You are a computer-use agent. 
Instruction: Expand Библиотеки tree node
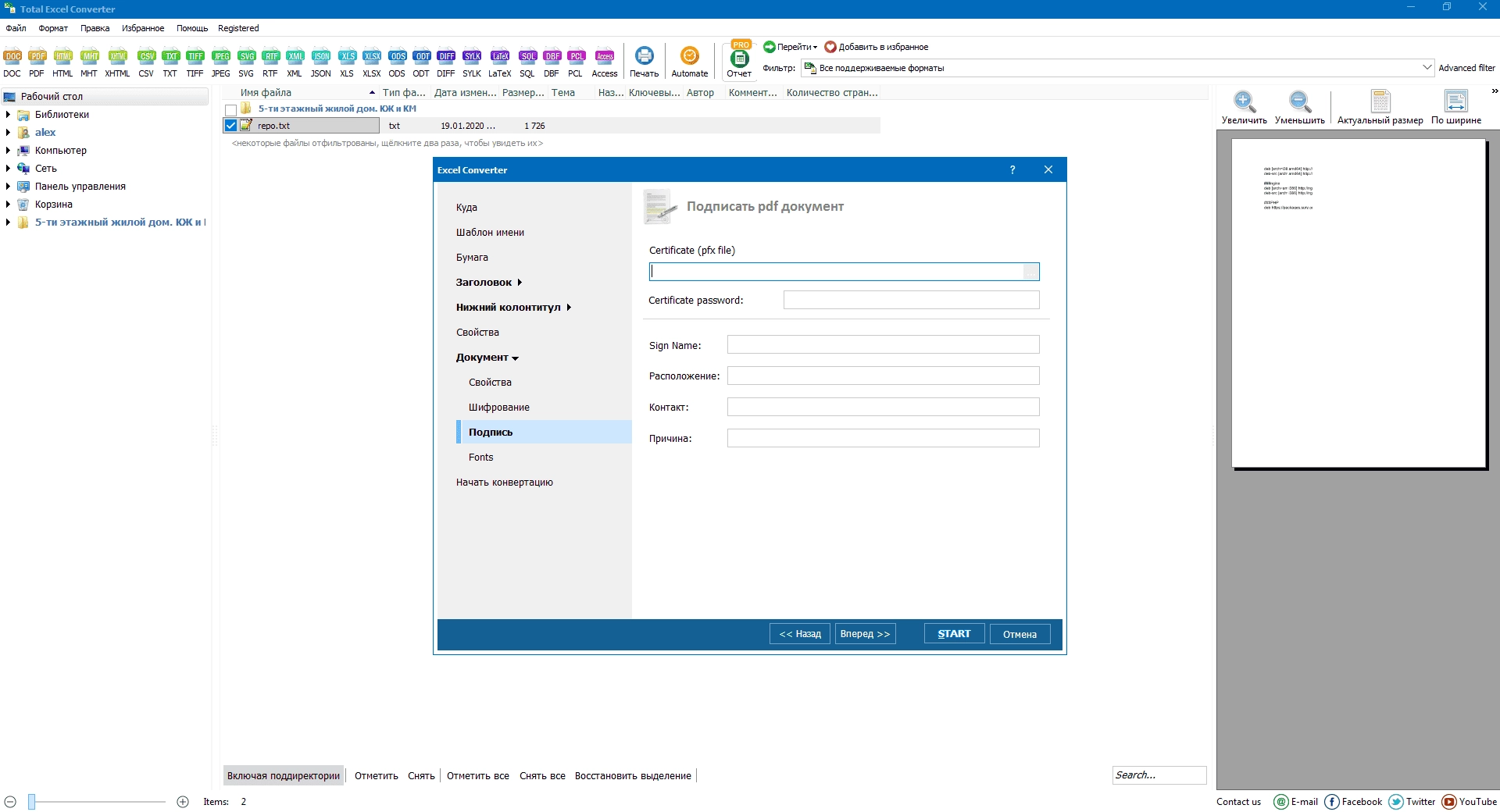point(8,115)
